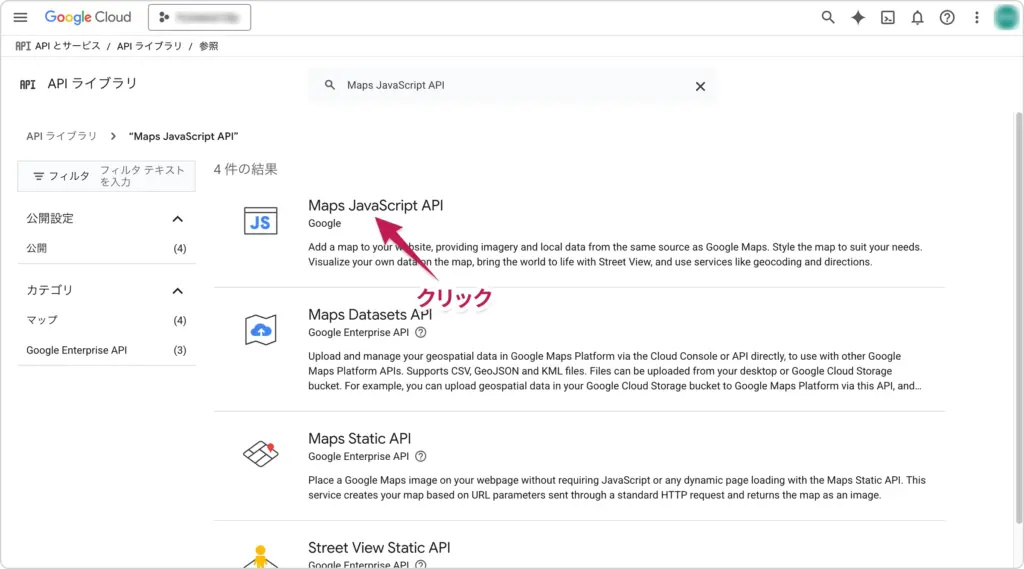Click the API ライブラリ page title
1024x569 pixels.
tap(92, 84)
